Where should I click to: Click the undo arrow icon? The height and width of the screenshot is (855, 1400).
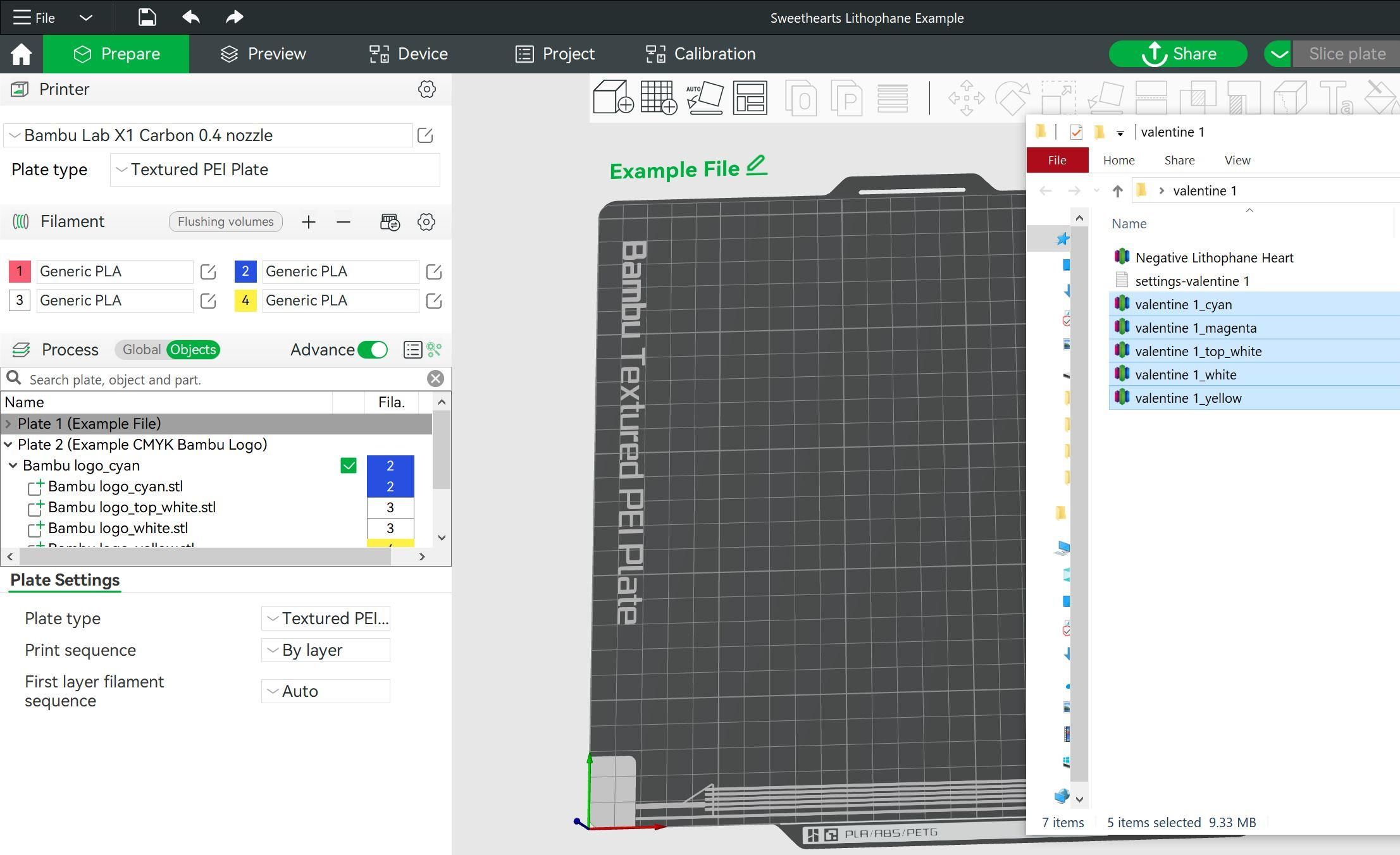(190, 17)
